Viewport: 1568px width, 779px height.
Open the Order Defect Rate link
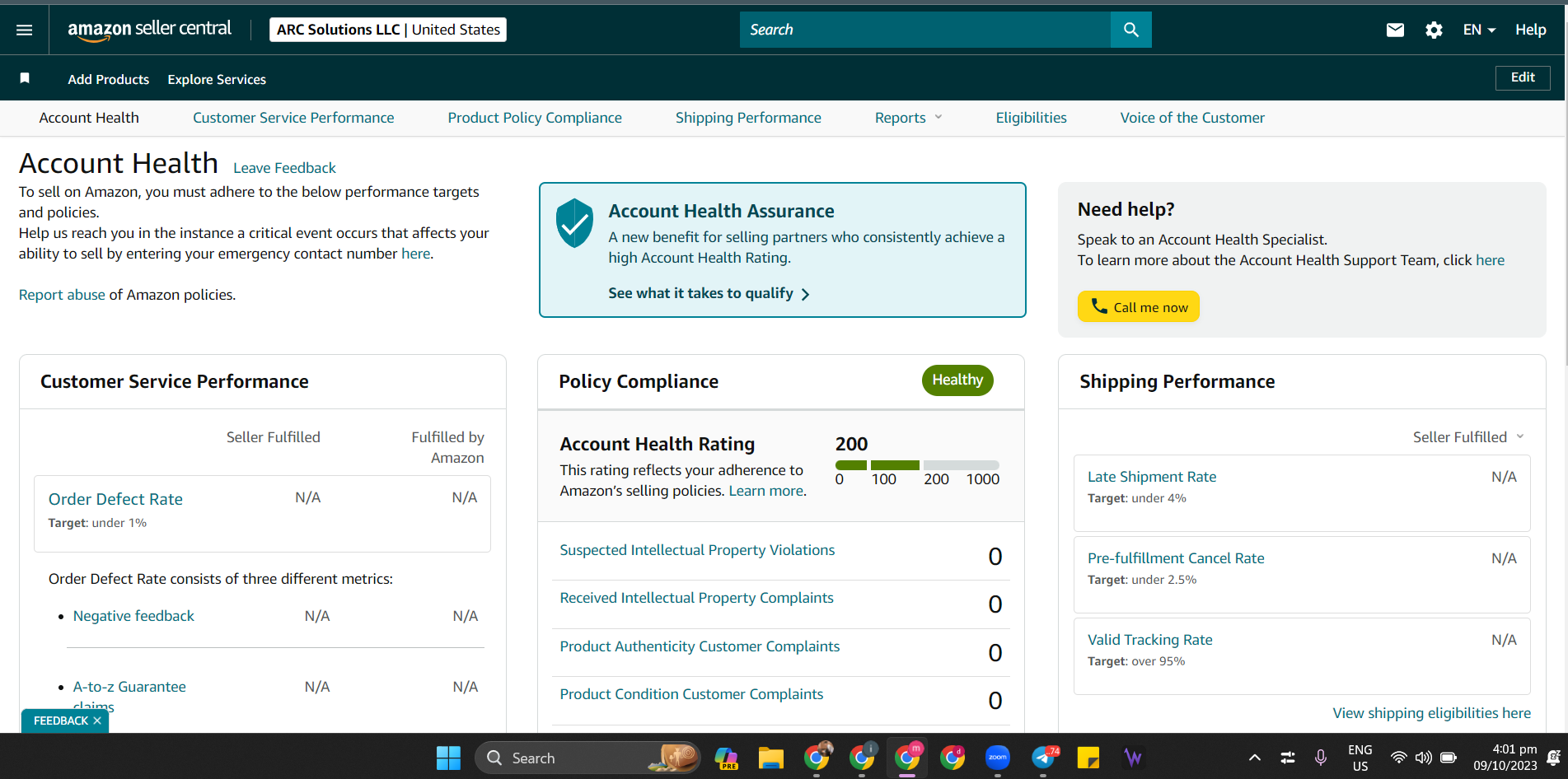[x=115, y=499]
